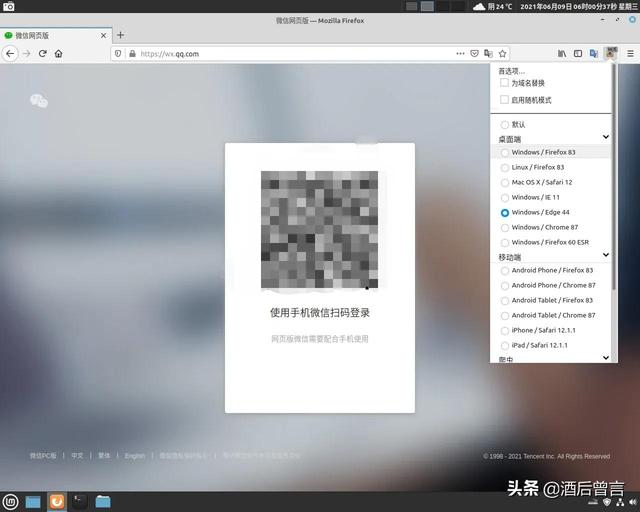
Task: Bookmark this page with the star icon
Action: coord(503,53)
